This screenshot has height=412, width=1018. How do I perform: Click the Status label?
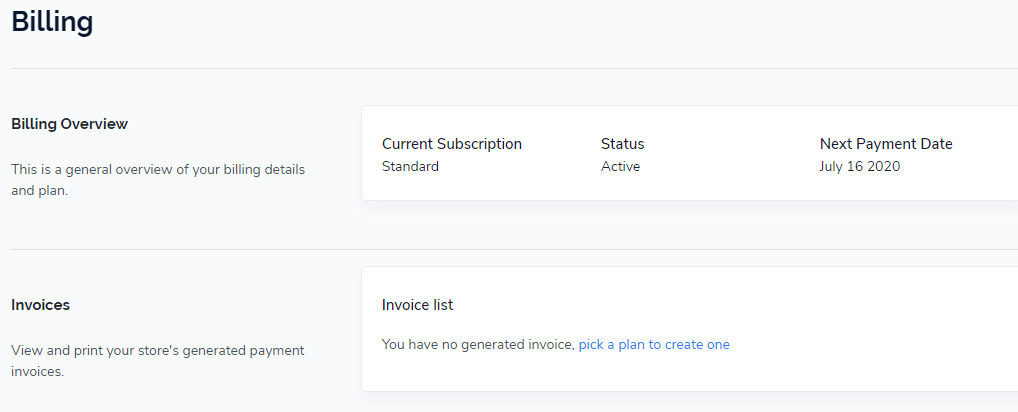click(x=622, y=144)
